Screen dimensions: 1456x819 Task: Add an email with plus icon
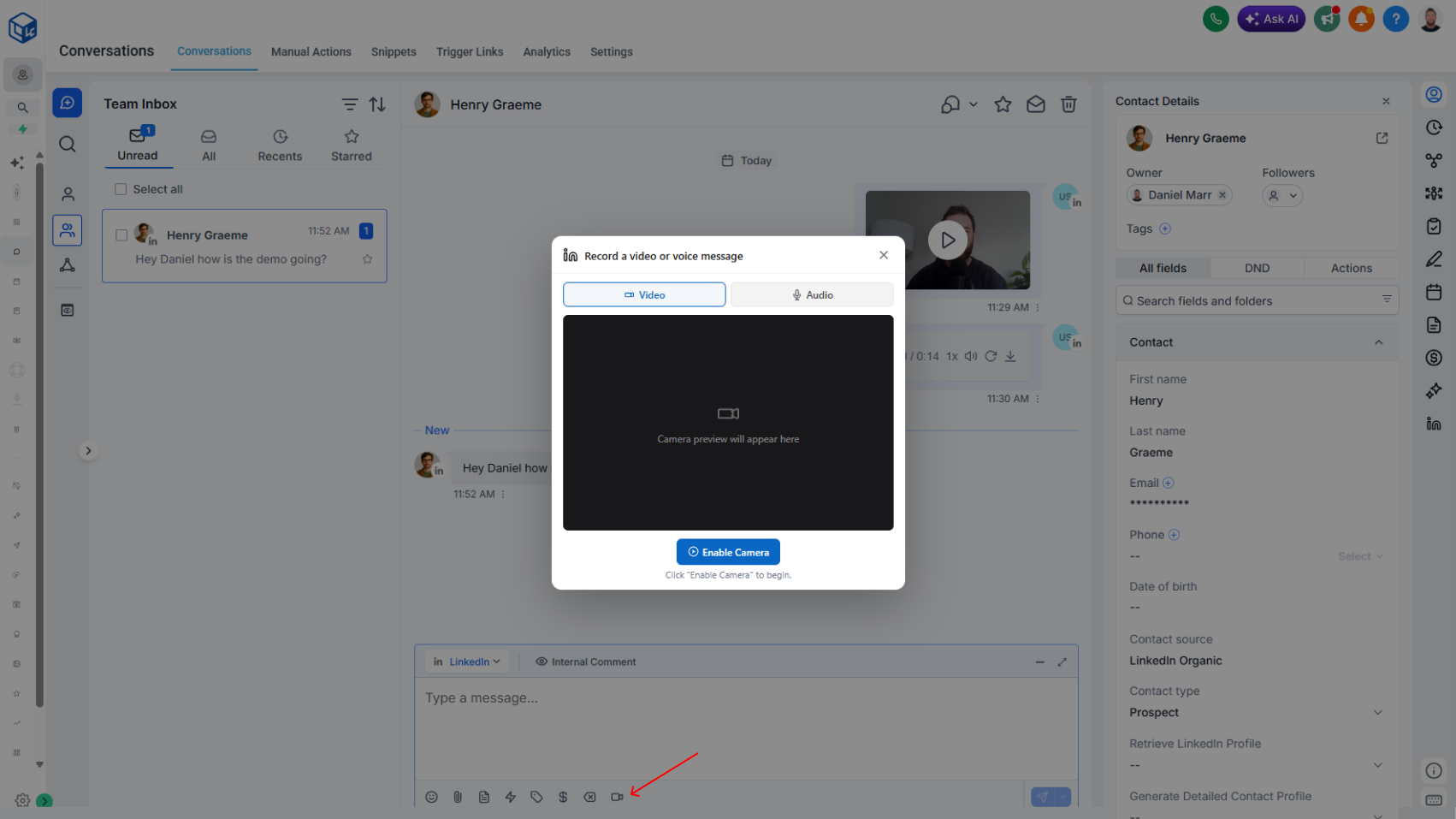[1169, 483]
